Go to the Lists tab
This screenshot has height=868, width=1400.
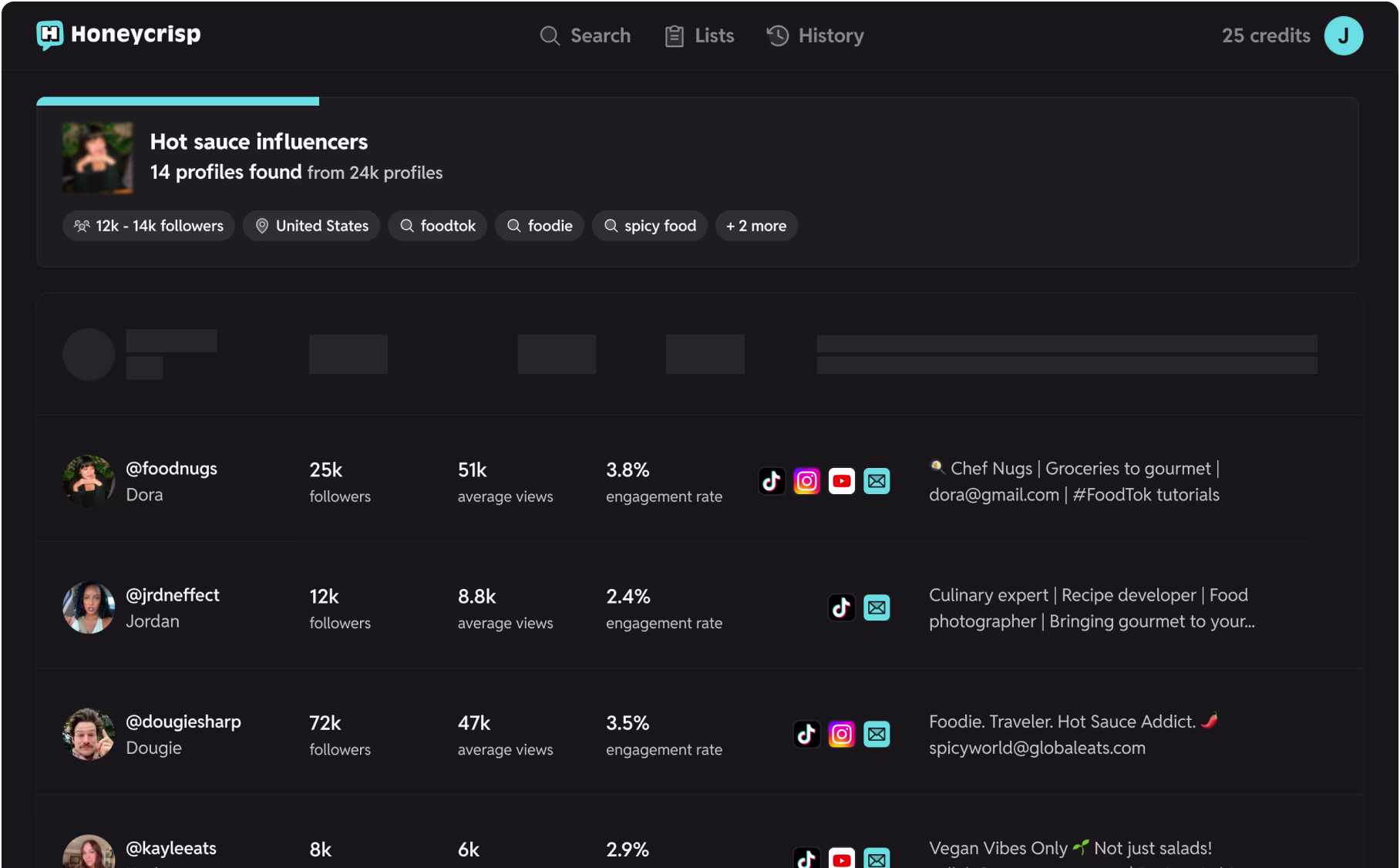coord(699,35)
